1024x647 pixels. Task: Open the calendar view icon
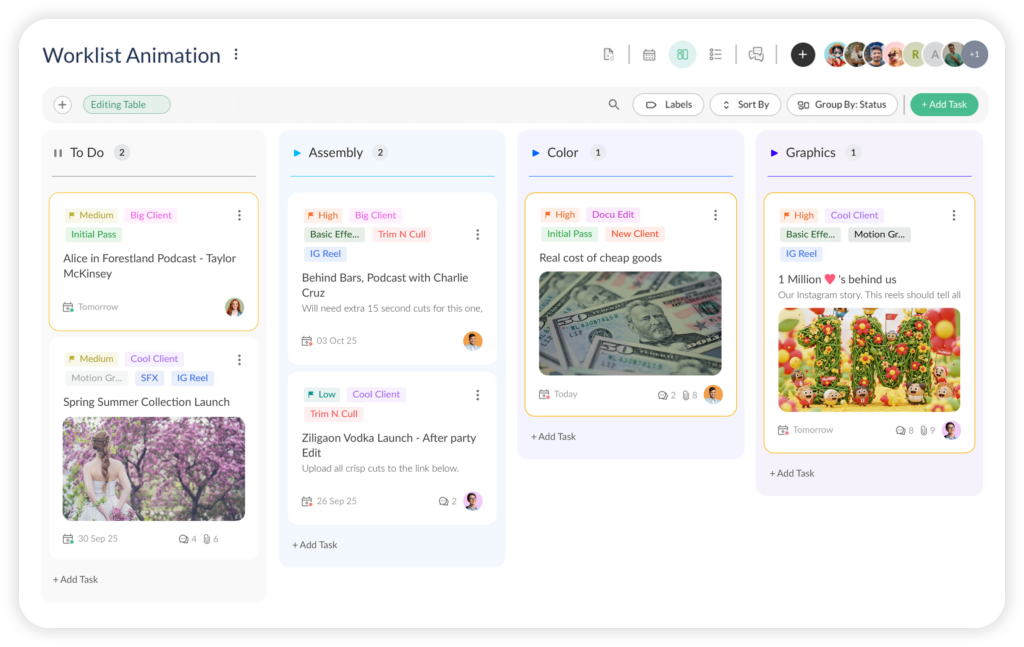coord(649,55)
